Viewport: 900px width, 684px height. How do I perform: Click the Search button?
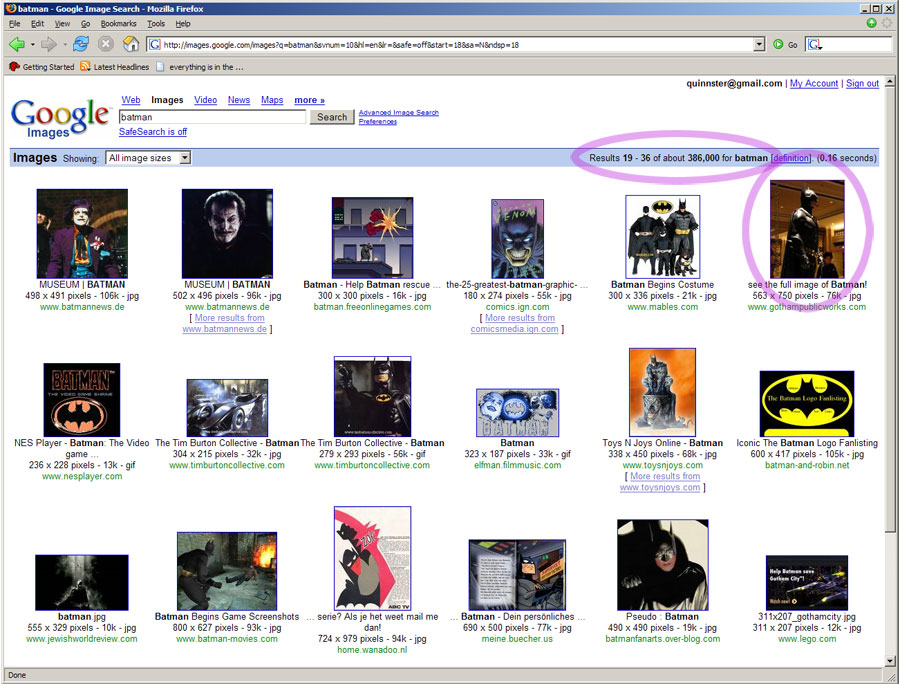click(x=332, y=117)
